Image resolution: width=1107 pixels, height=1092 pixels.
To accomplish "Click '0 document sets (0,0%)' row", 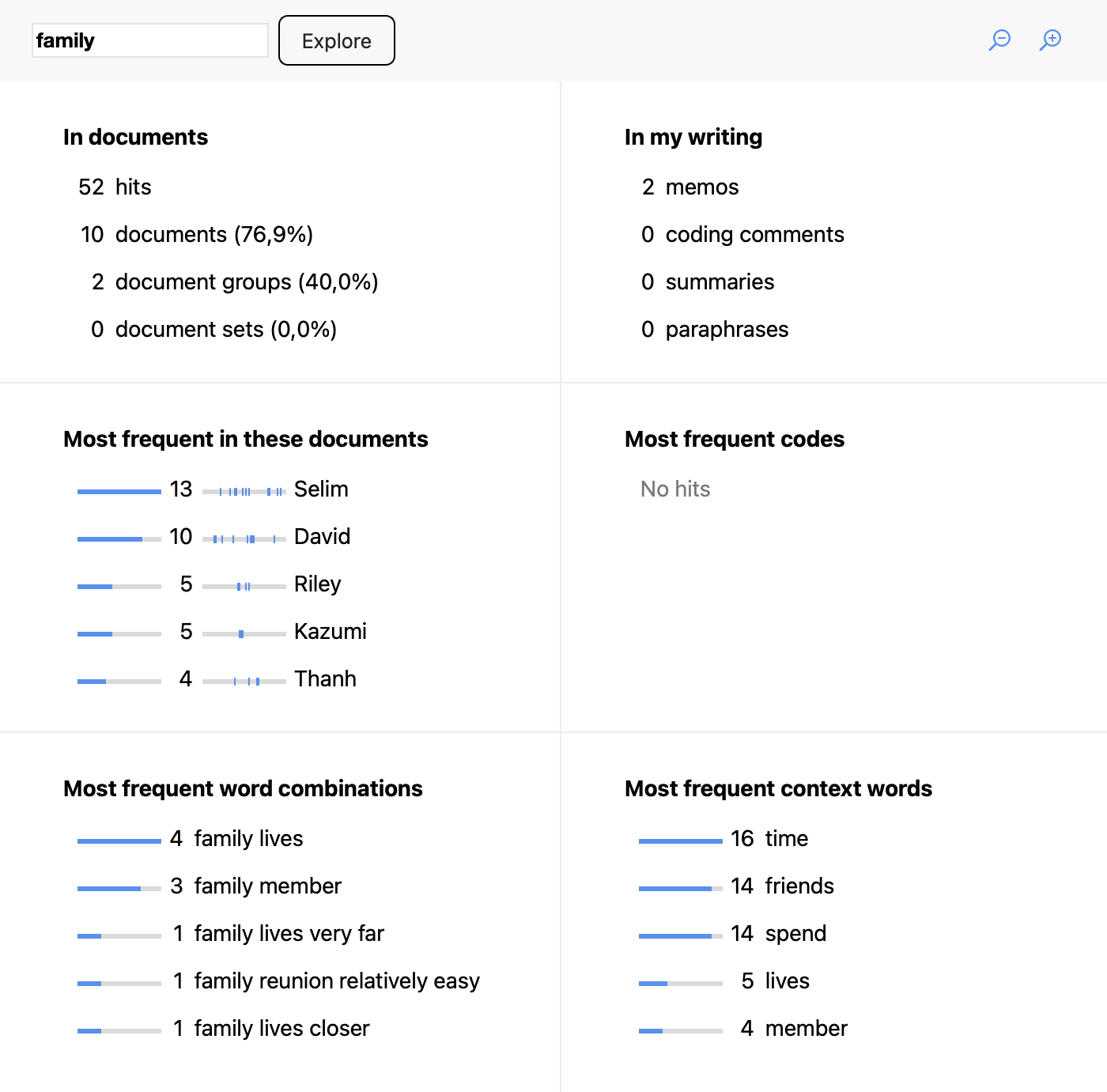I will click(213, 329).
